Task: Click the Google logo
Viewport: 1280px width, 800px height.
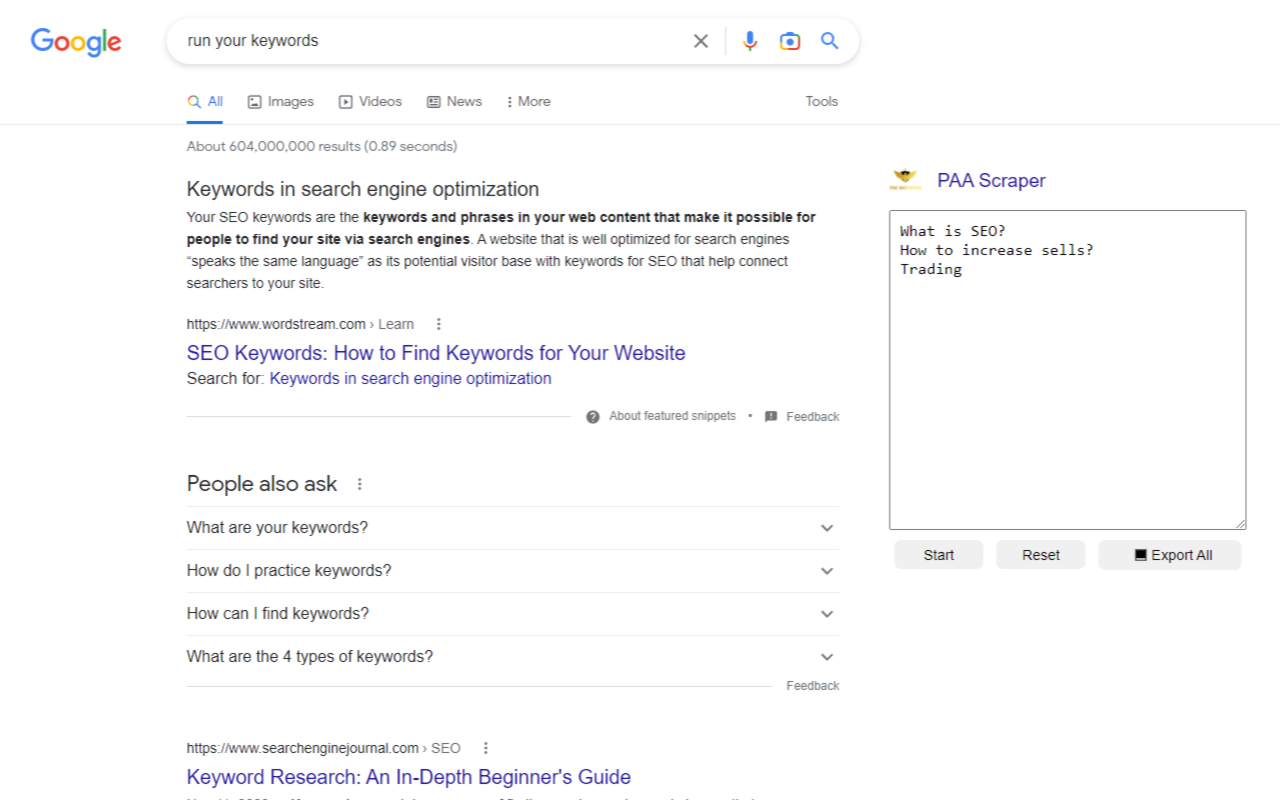Action: pos(76,41)
